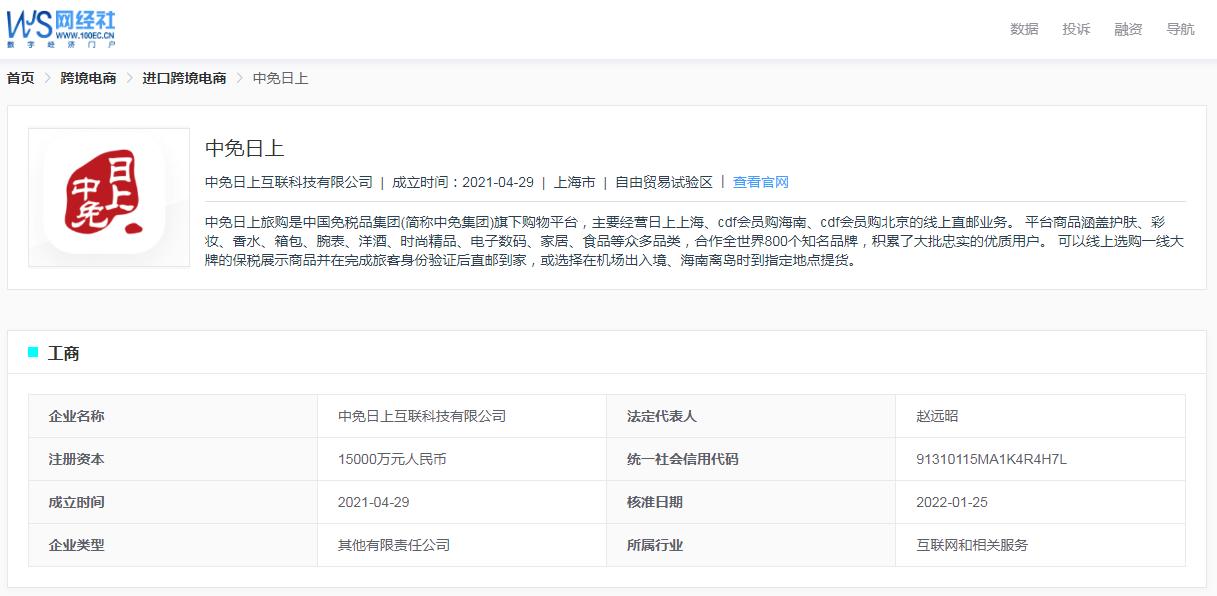Click the 中免日上互联科技有限公司 table cell
The width and height of the screenshot is (1217, 596).
coord(462,416)
